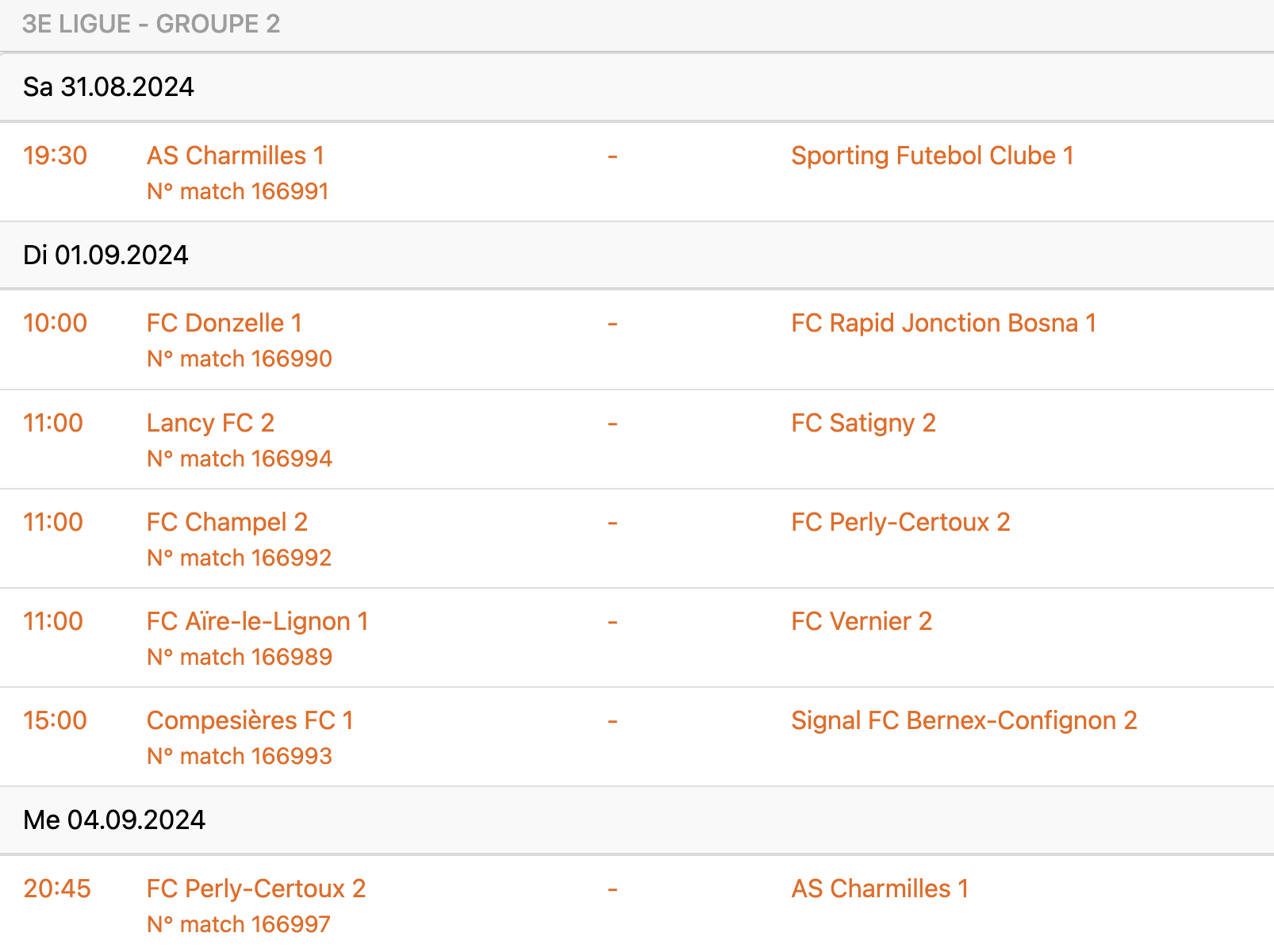Open Lancy FC 2 team link
The width and height of the screenshot is (1274, 952).
click(210, 423)
